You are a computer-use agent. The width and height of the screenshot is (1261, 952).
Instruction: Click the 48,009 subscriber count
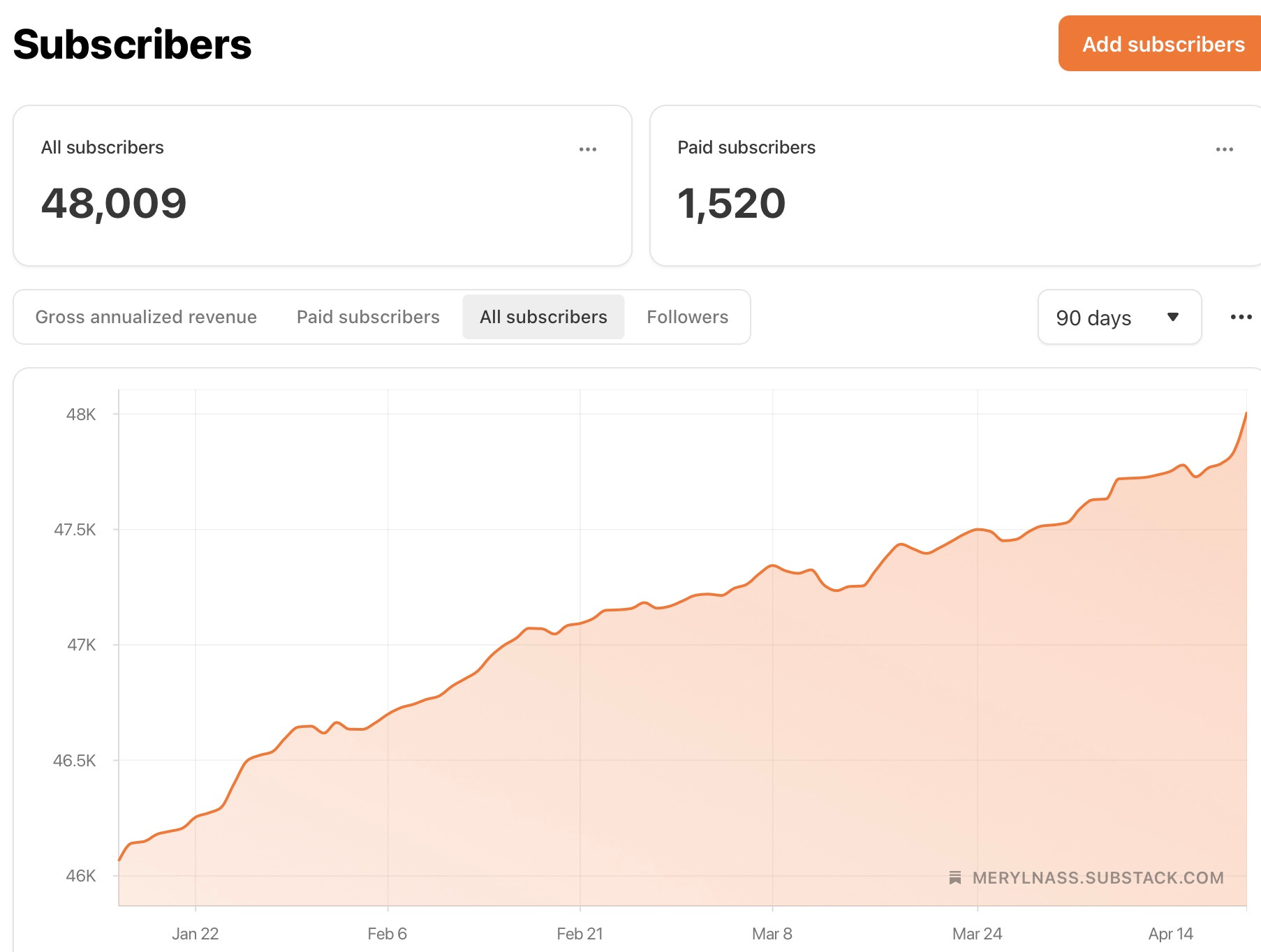115,202
